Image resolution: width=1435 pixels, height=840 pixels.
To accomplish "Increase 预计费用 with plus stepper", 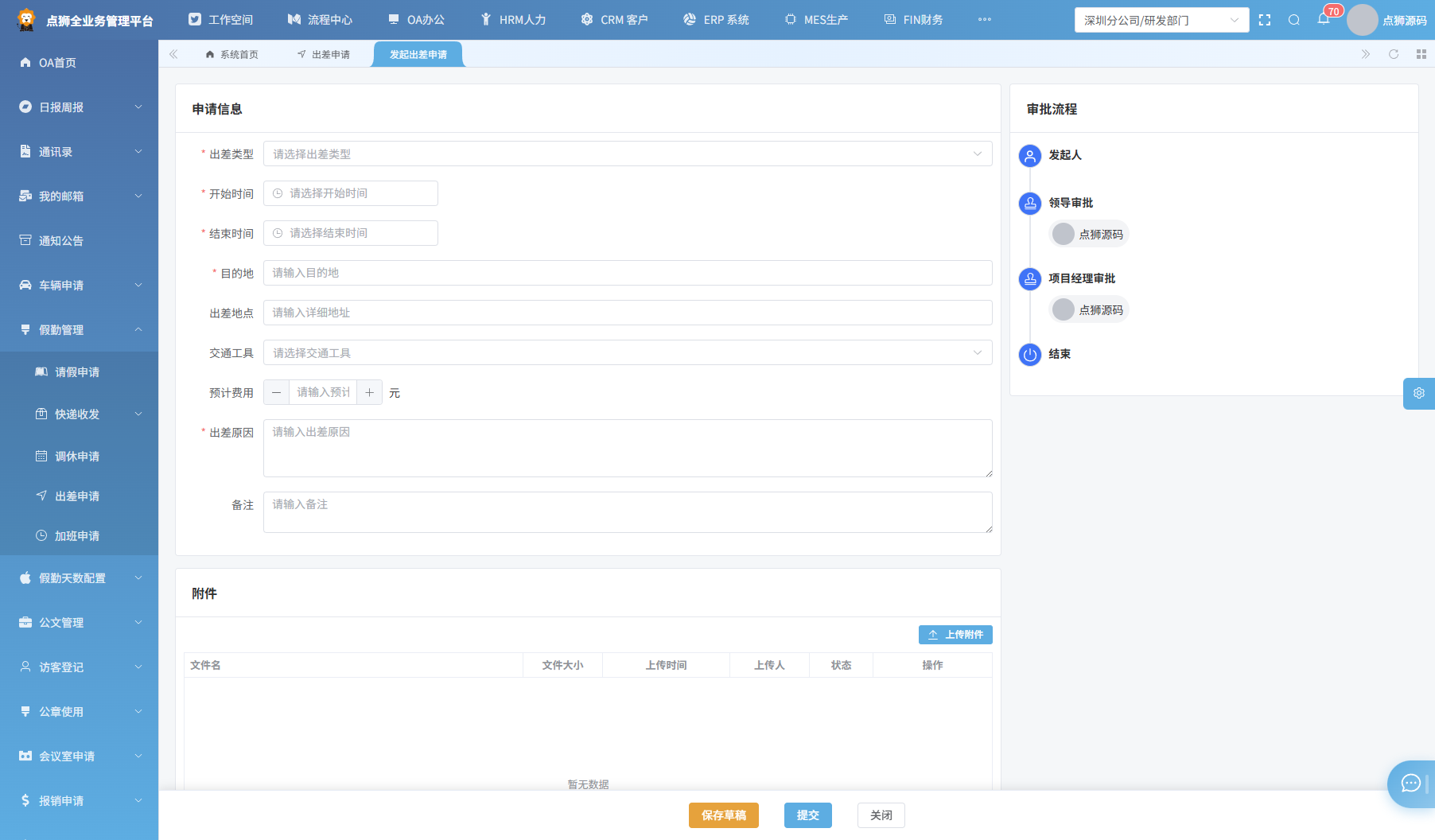I will point(370,392).
